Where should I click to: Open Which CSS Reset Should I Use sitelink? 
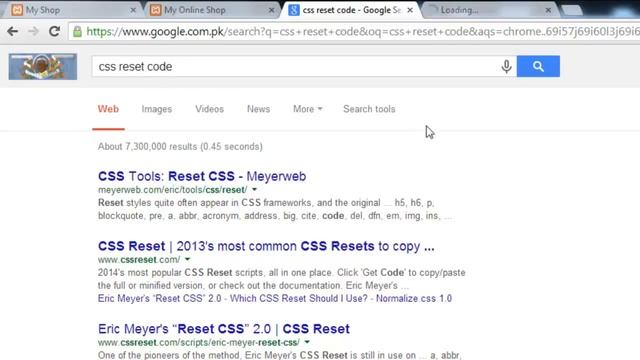click(x=299, y=298)
